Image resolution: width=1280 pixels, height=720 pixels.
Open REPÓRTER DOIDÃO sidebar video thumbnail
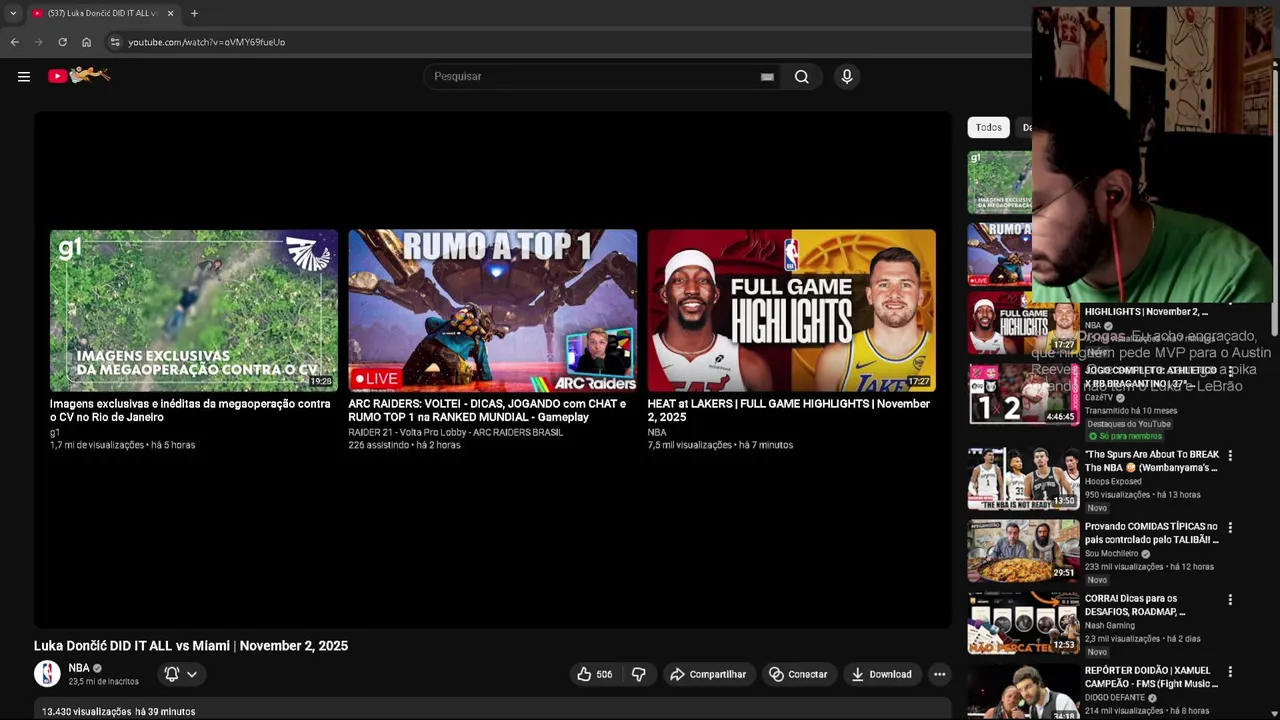tap(1023, 691)
